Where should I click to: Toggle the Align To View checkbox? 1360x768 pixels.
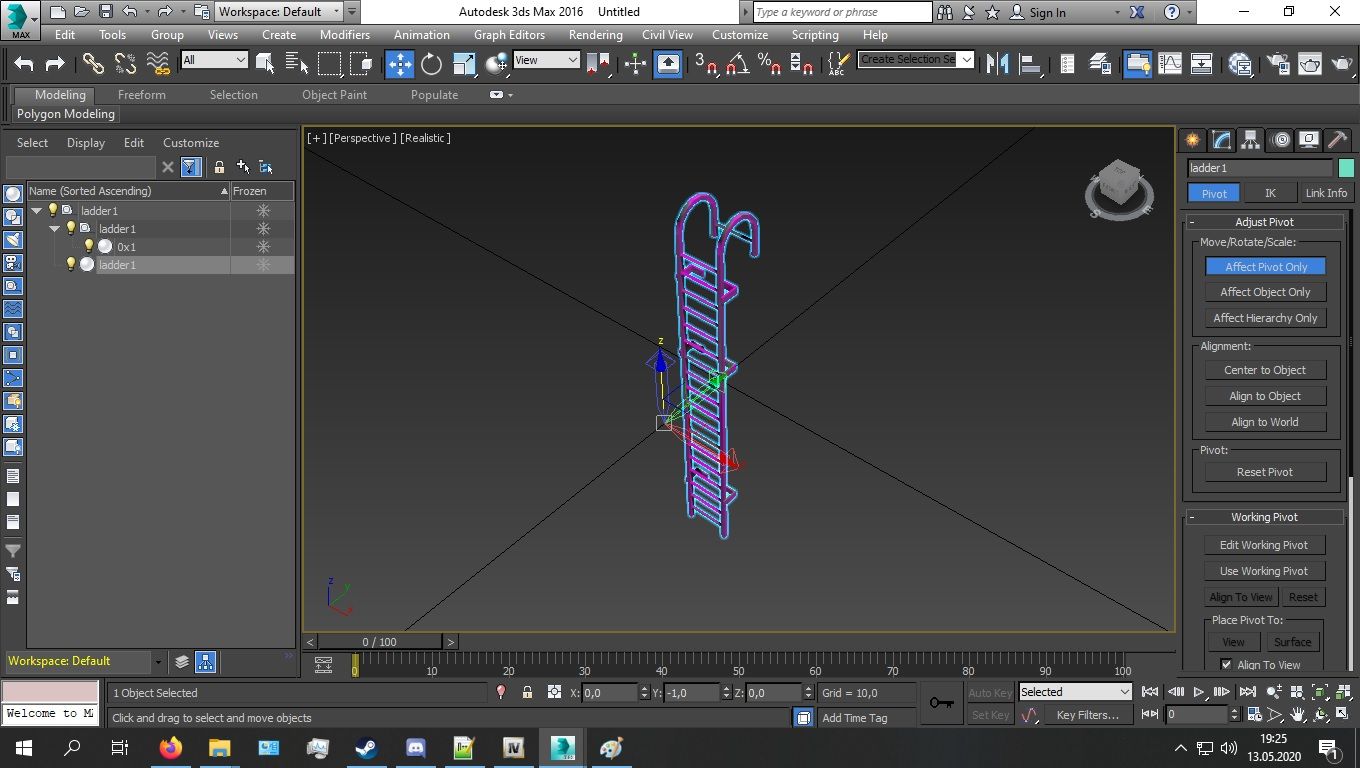[1227, 665]
